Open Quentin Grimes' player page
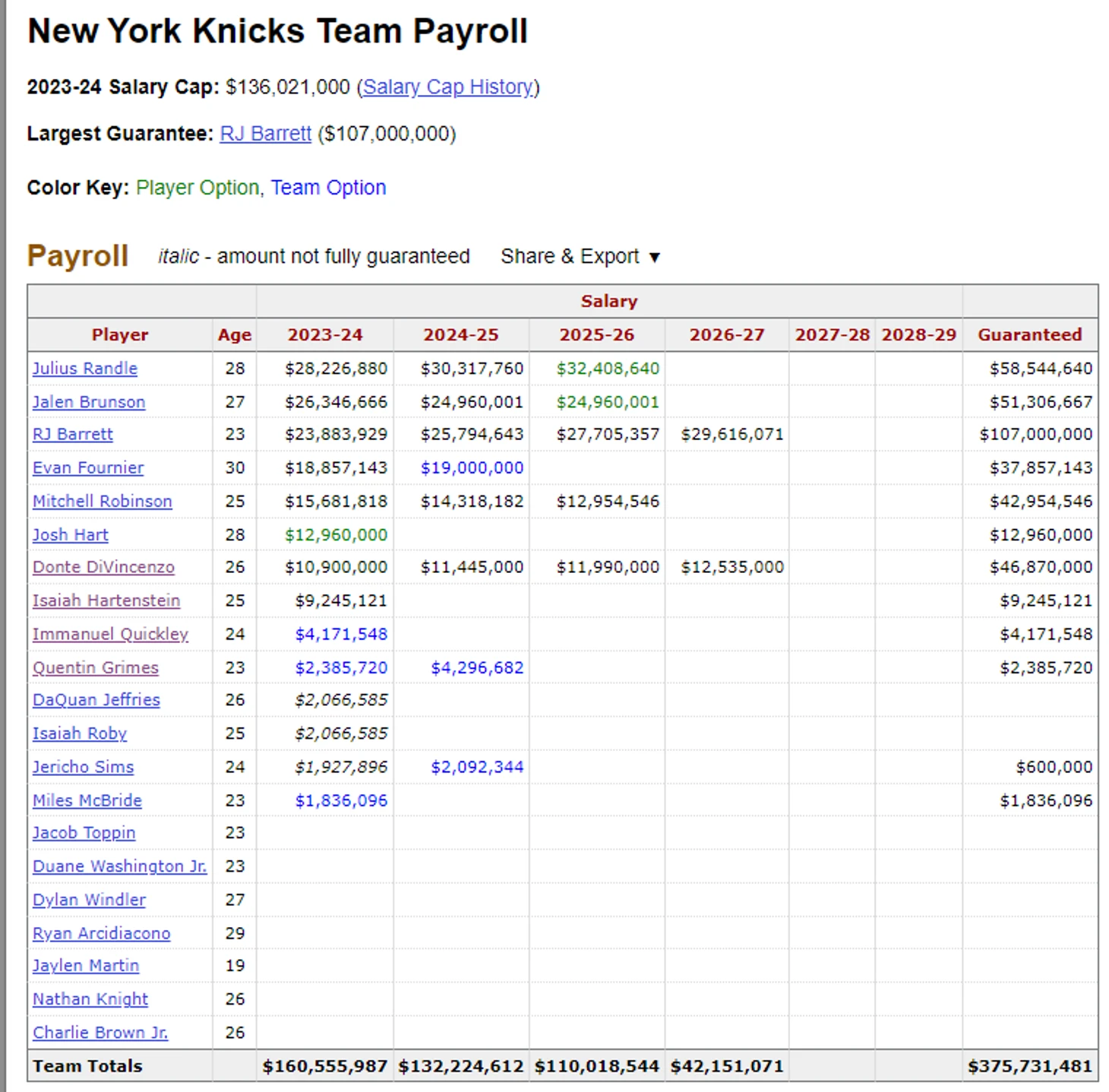The height and width of the screenshot is (1092, 1109). tap(96, 668)
